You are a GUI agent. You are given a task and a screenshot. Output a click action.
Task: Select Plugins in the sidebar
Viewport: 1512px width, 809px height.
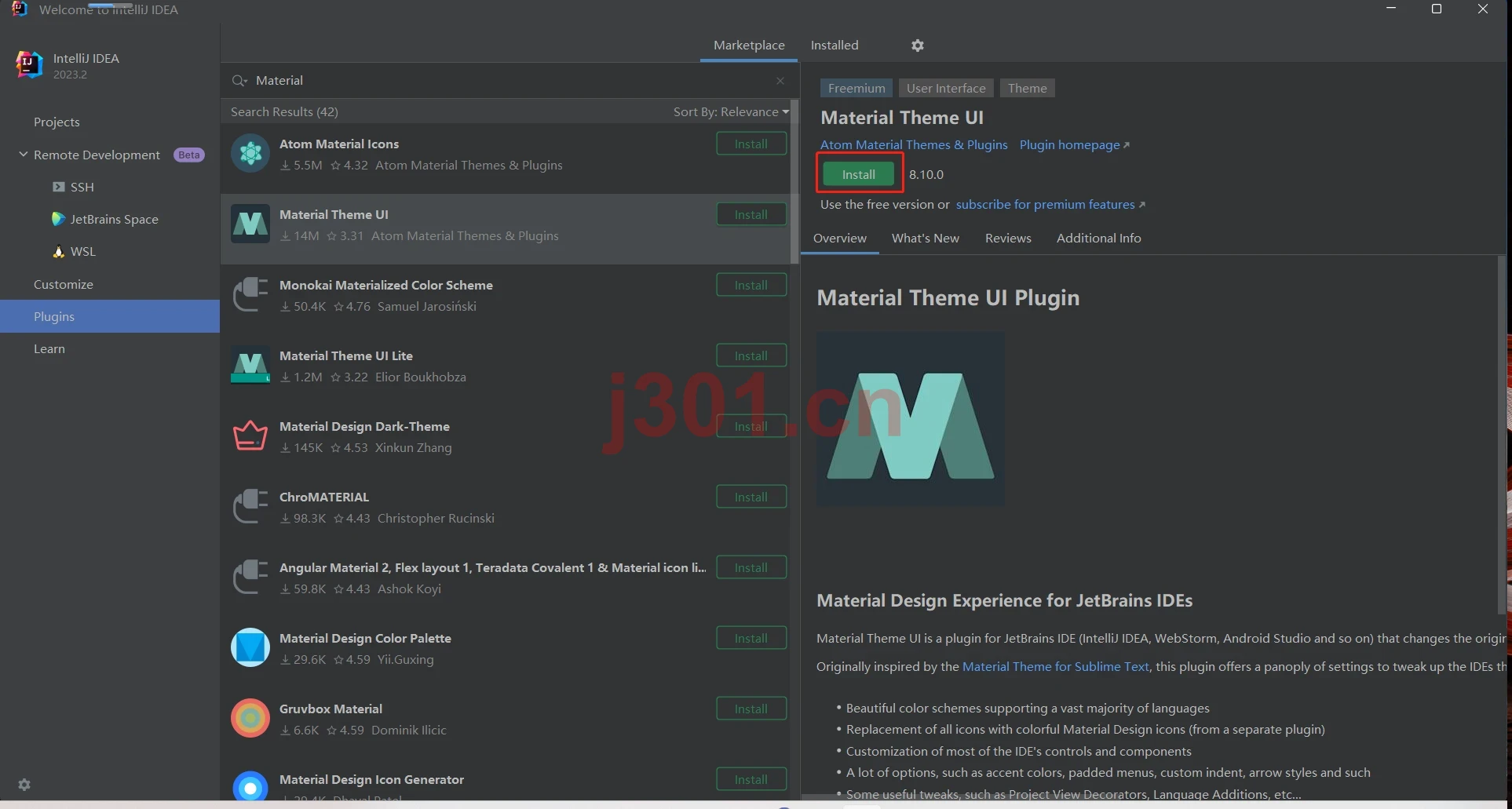tap(110, 316)
